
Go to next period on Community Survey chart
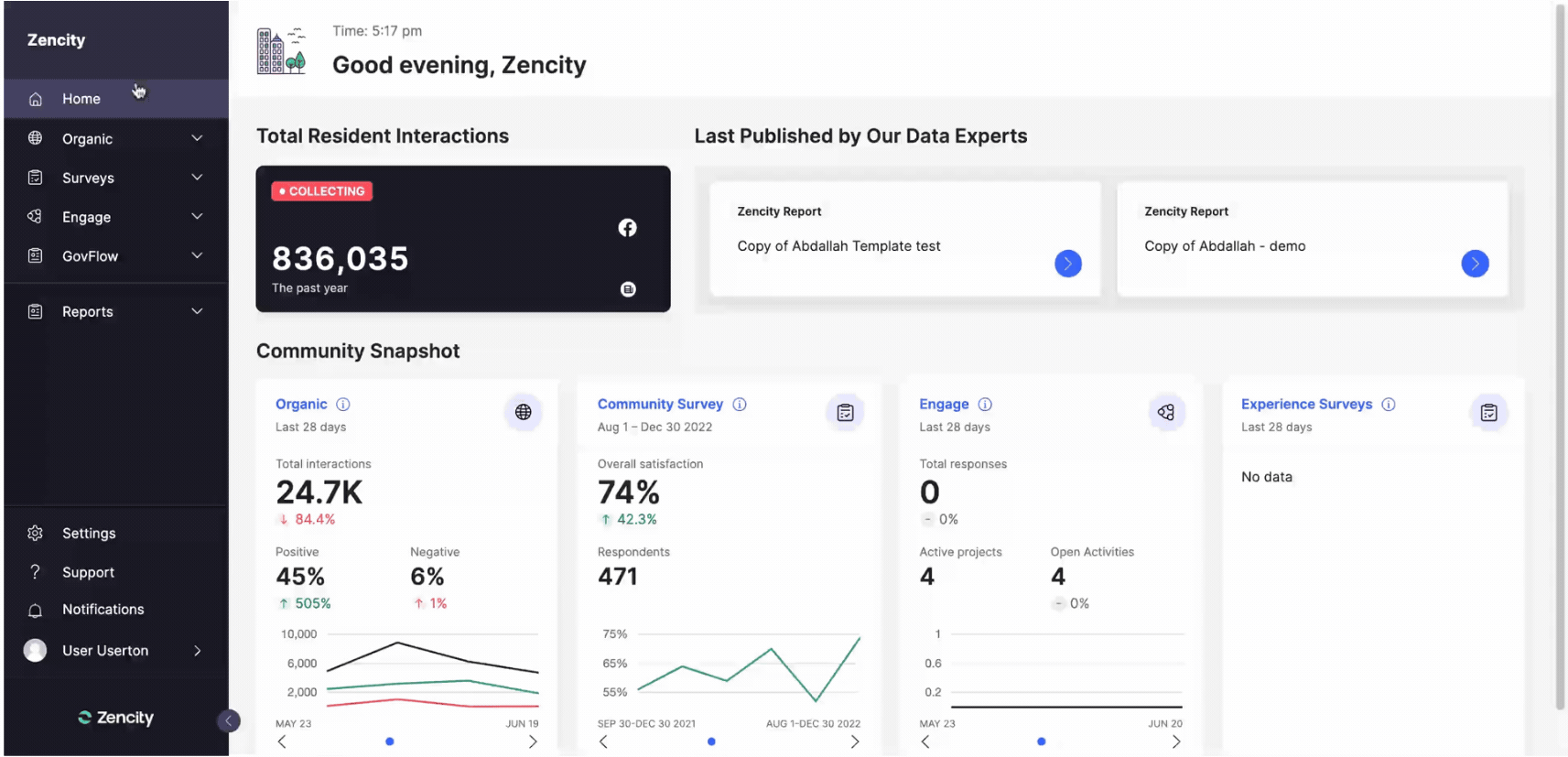click(x=855, y=741)
